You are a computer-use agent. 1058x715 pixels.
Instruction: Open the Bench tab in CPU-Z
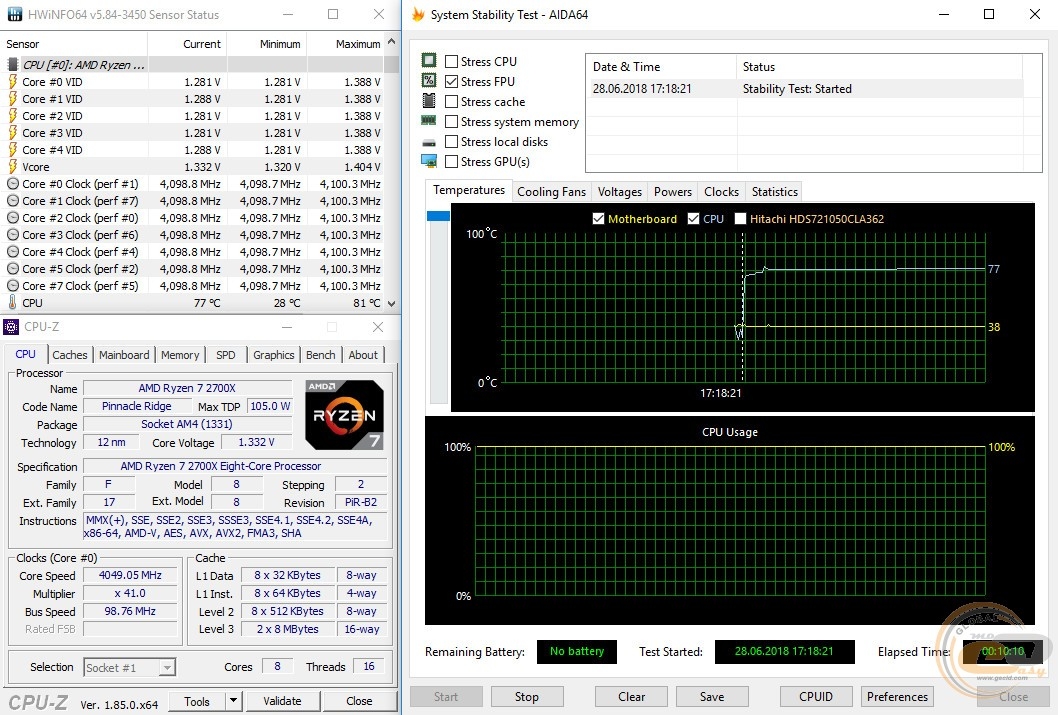point(321,355)
